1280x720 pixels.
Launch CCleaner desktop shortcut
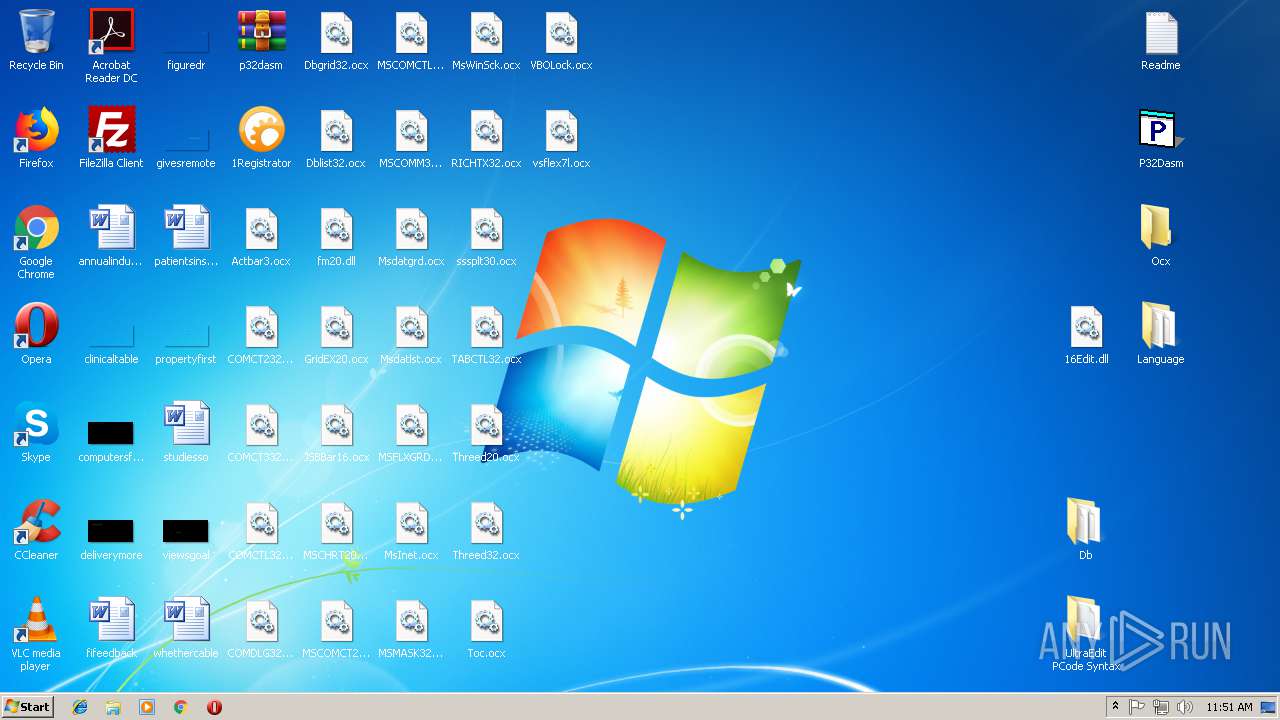[36, 523]
